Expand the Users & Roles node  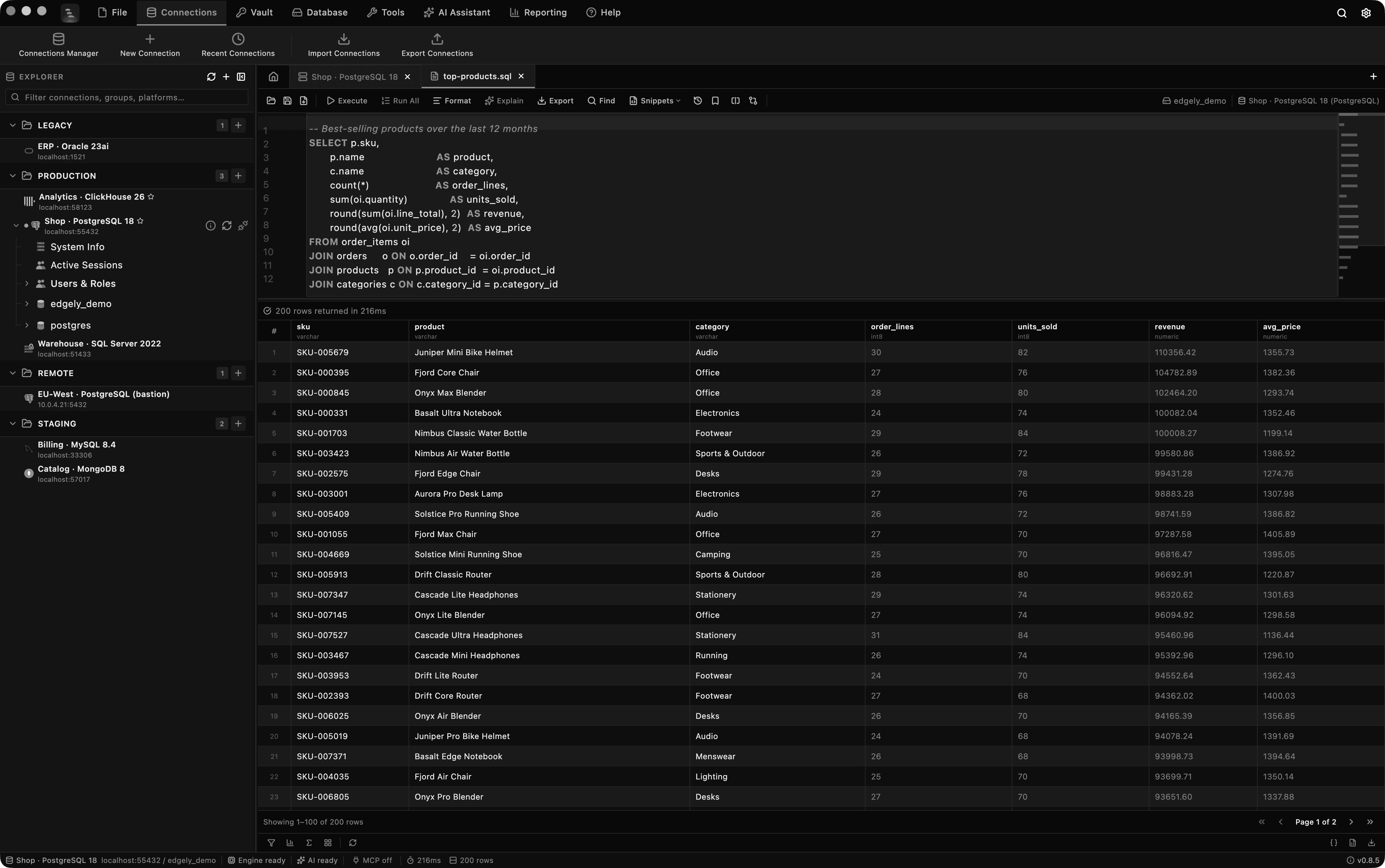(x=26, y=284)
